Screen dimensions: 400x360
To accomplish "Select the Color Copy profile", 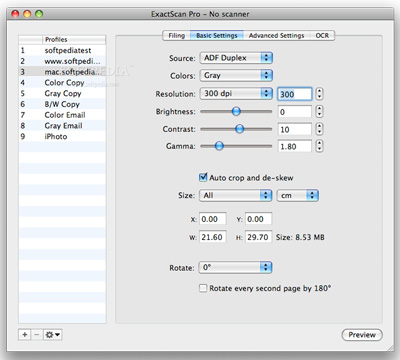I will coord(64,83).
